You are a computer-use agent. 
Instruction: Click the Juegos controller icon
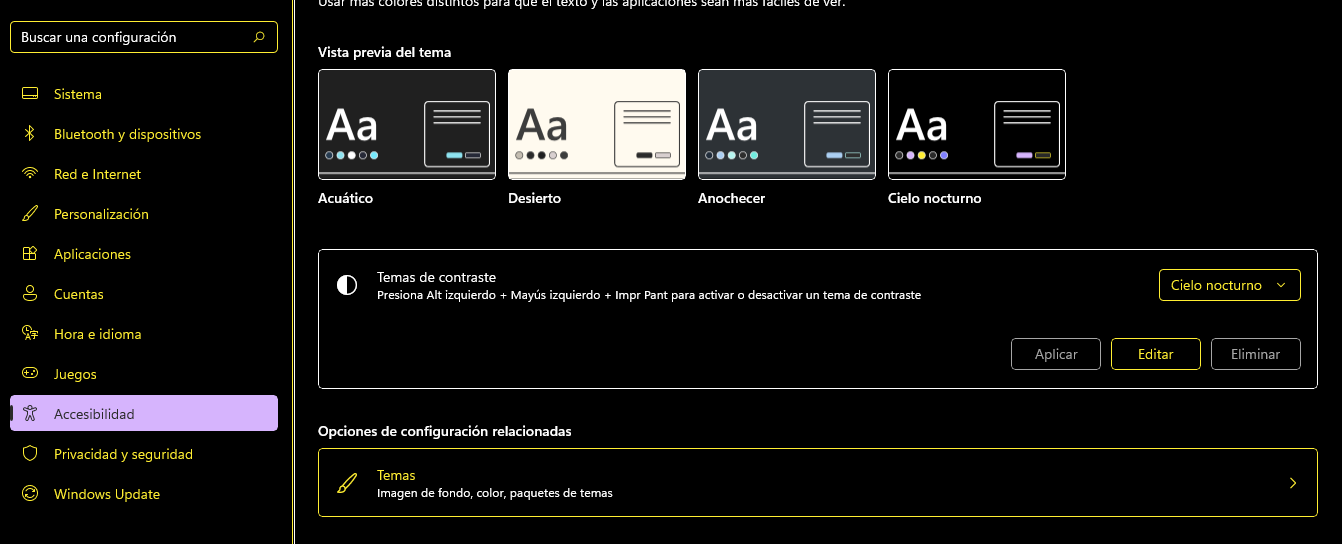30,374
